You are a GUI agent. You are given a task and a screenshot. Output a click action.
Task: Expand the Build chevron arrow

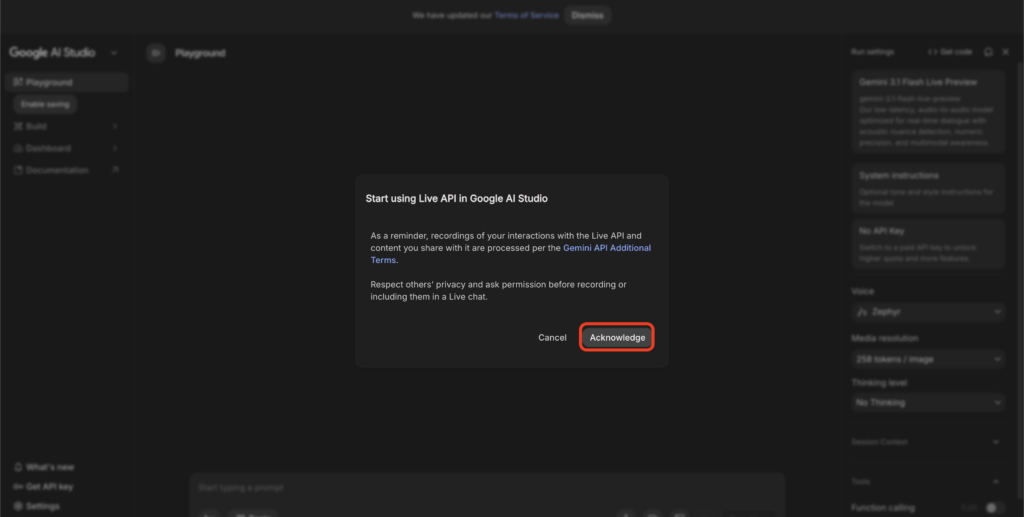coord(115,126)
